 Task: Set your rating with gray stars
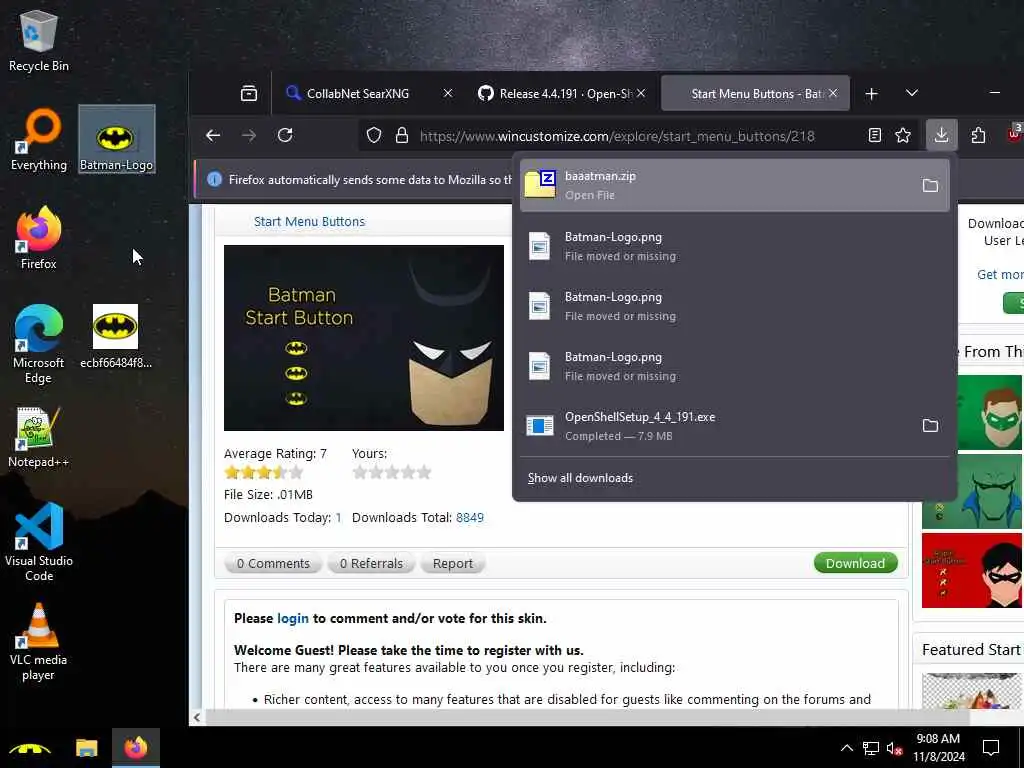[x=392, y=472]
